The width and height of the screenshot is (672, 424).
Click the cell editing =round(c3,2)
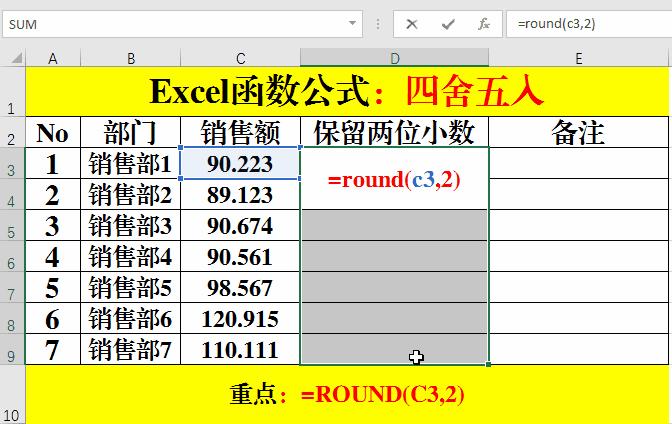point(394,179)
